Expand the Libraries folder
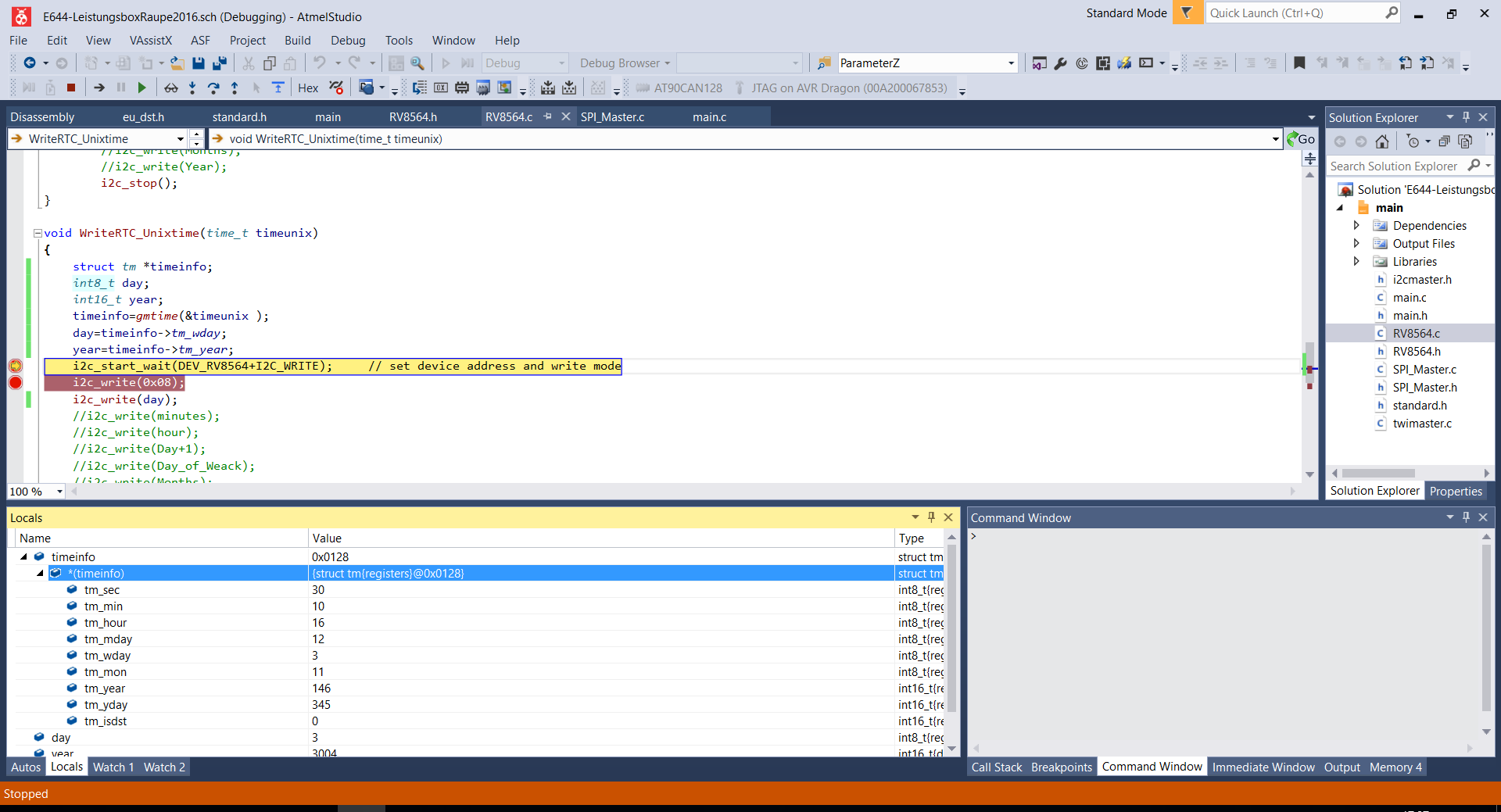The width and height of the screenshot is (1501, 812). (1356, 261)
